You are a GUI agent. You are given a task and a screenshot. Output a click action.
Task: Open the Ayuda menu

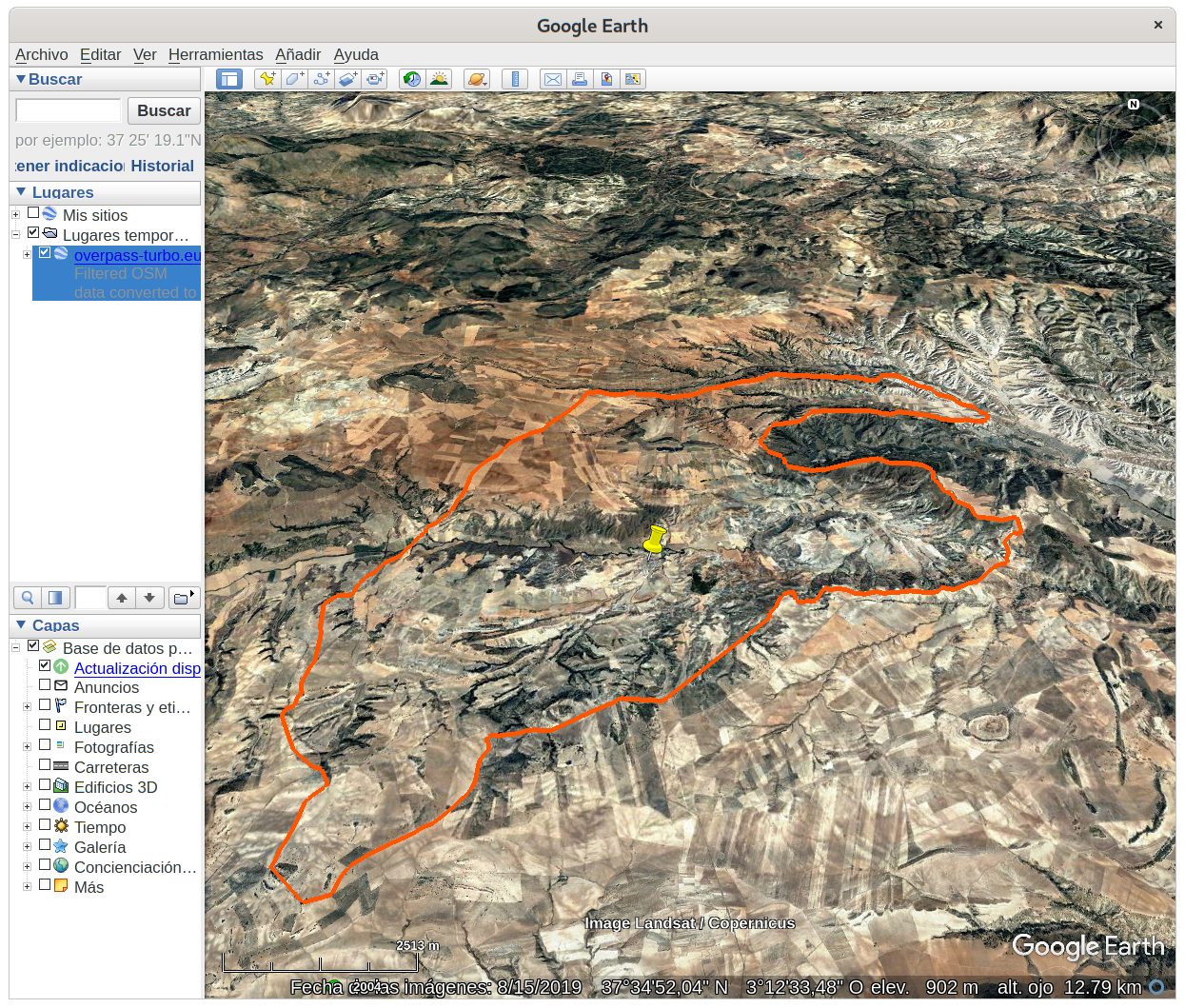pos(356,54)
